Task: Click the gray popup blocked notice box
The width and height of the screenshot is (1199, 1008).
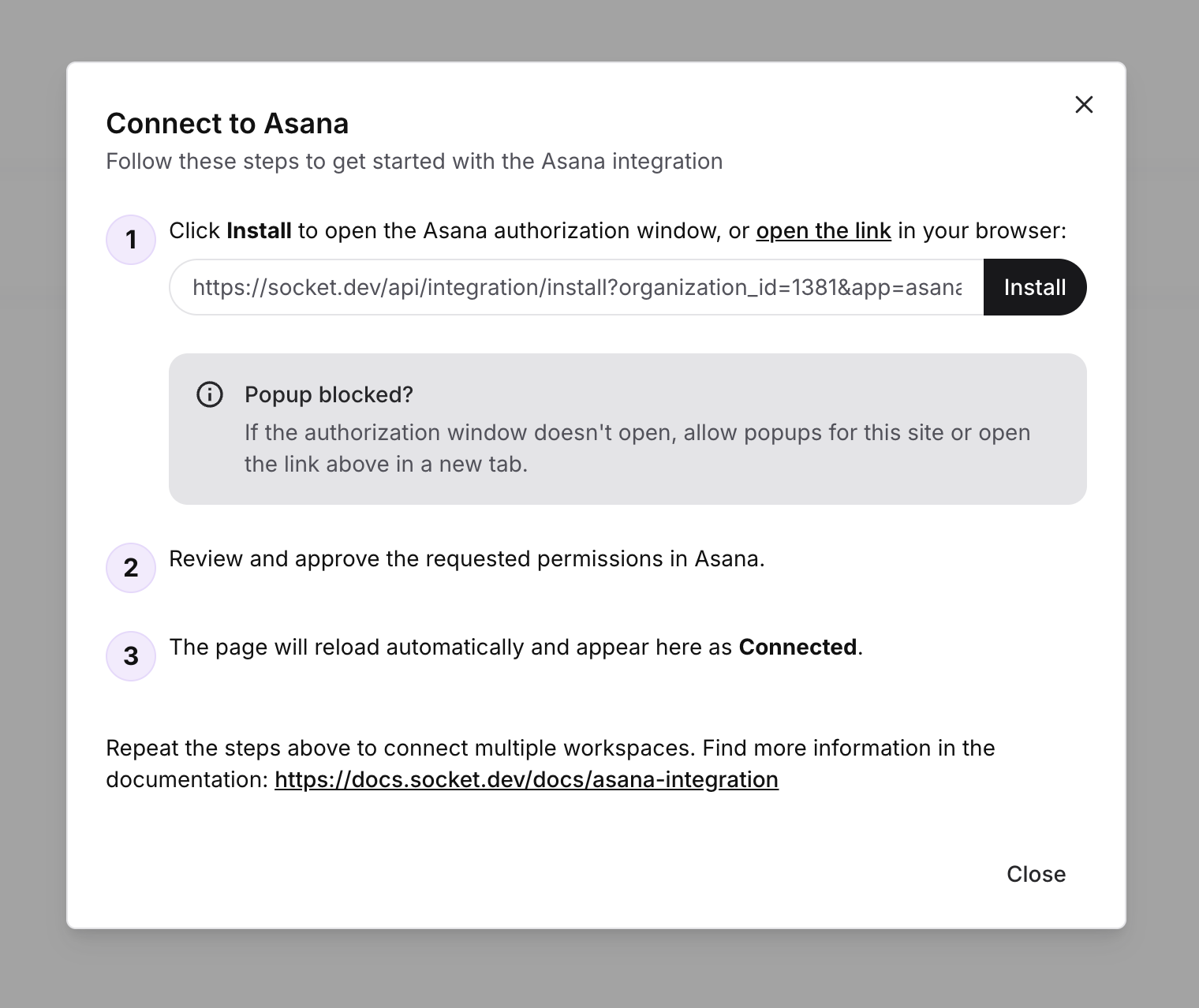Action: pyautogui.click(x=628, y=429)
